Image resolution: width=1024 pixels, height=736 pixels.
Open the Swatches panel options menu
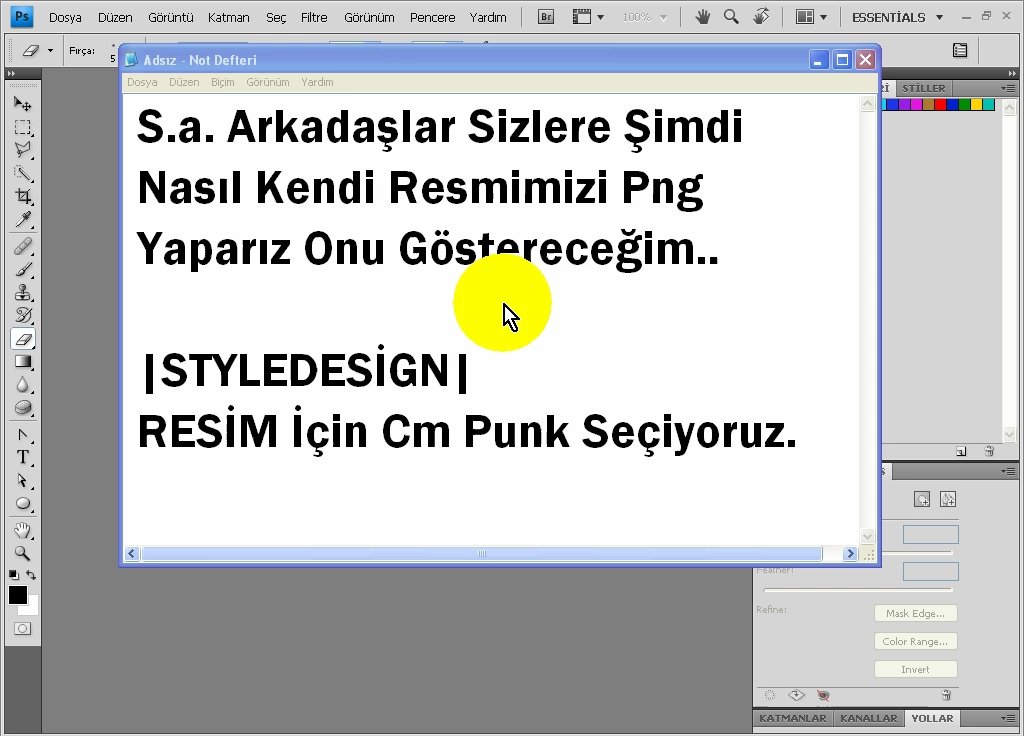(1008, 88)
